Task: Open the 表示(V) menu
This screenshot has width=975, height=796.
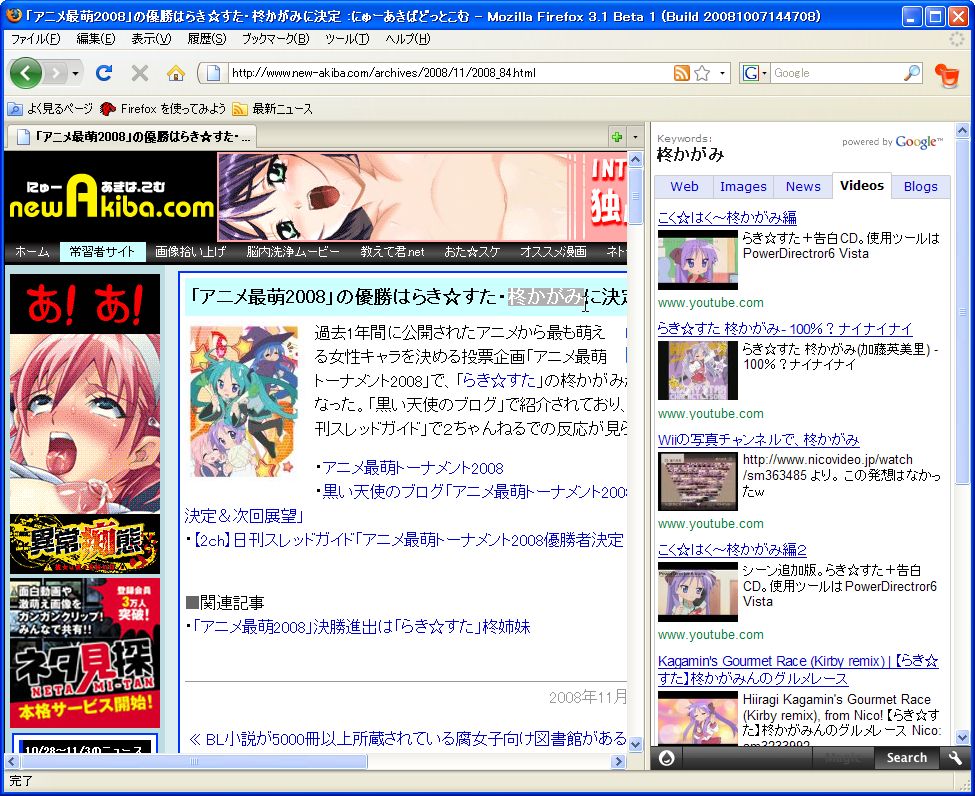Action: 151,39
